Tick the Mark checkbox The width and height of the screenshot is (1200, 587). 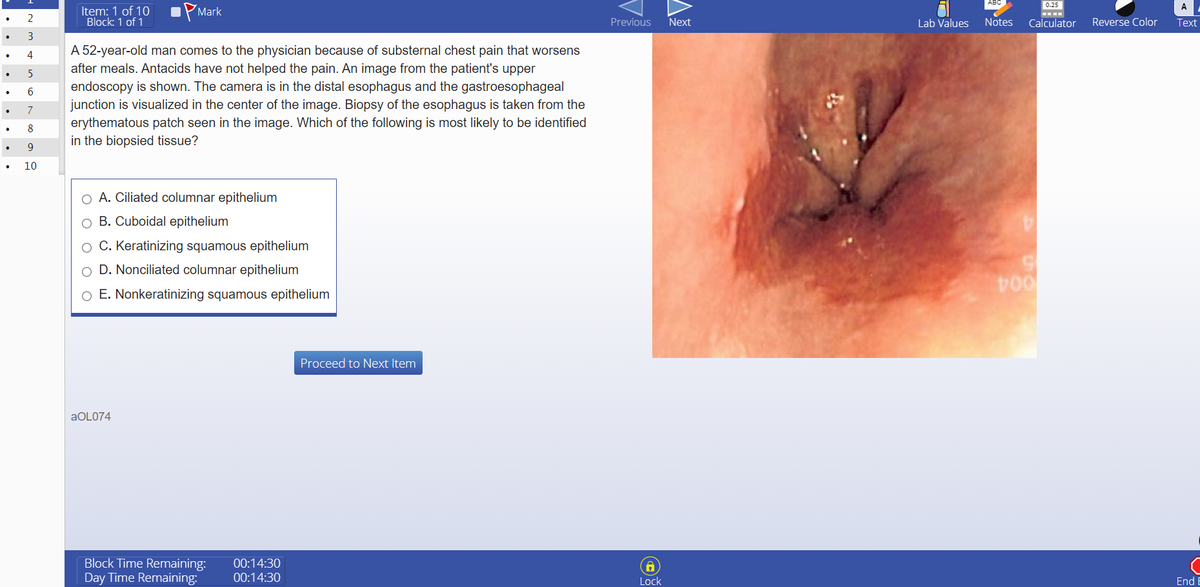pyautogui.click(x=175, y=12)
